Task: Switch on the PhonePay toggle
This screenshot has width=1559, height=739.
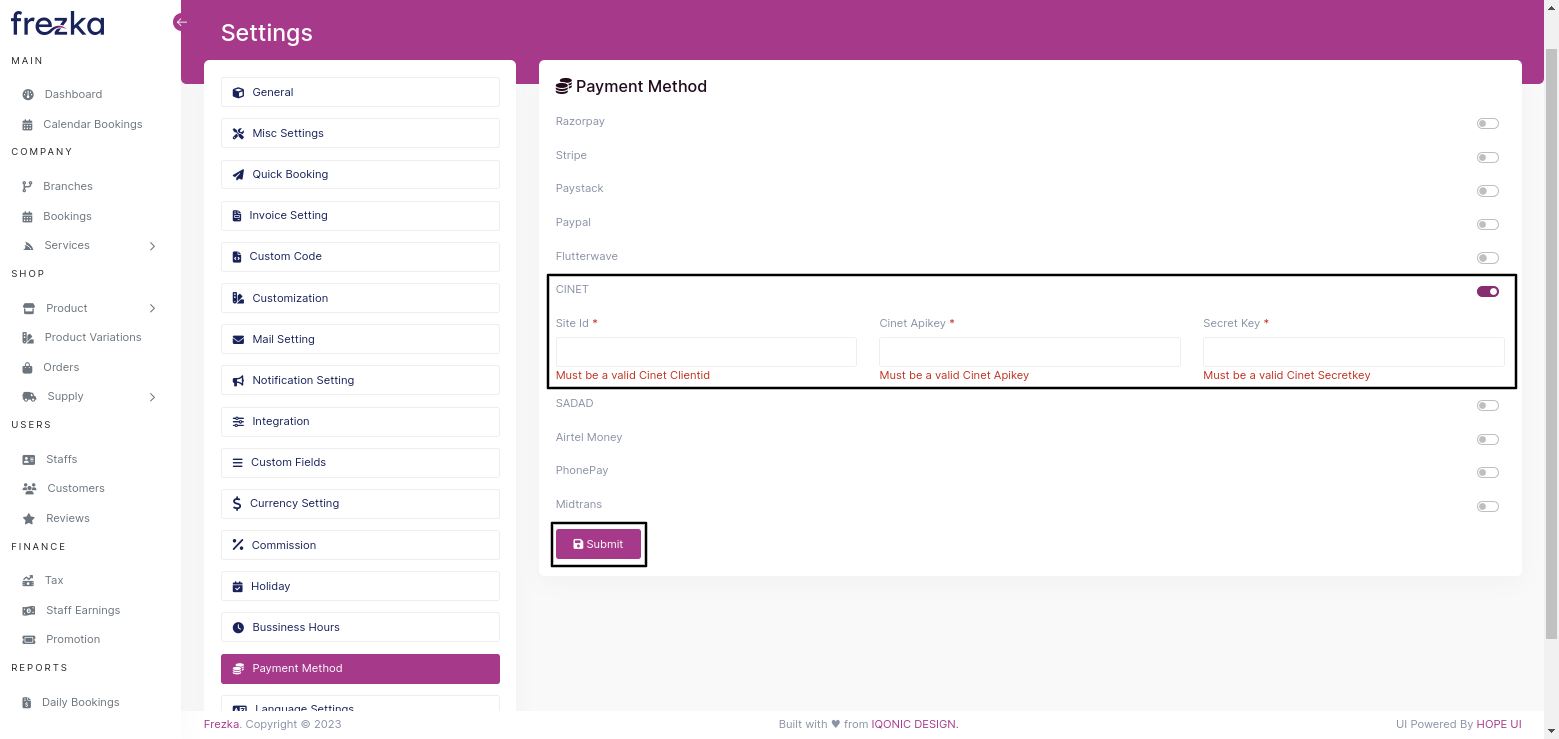Action: pos(1488,472)
